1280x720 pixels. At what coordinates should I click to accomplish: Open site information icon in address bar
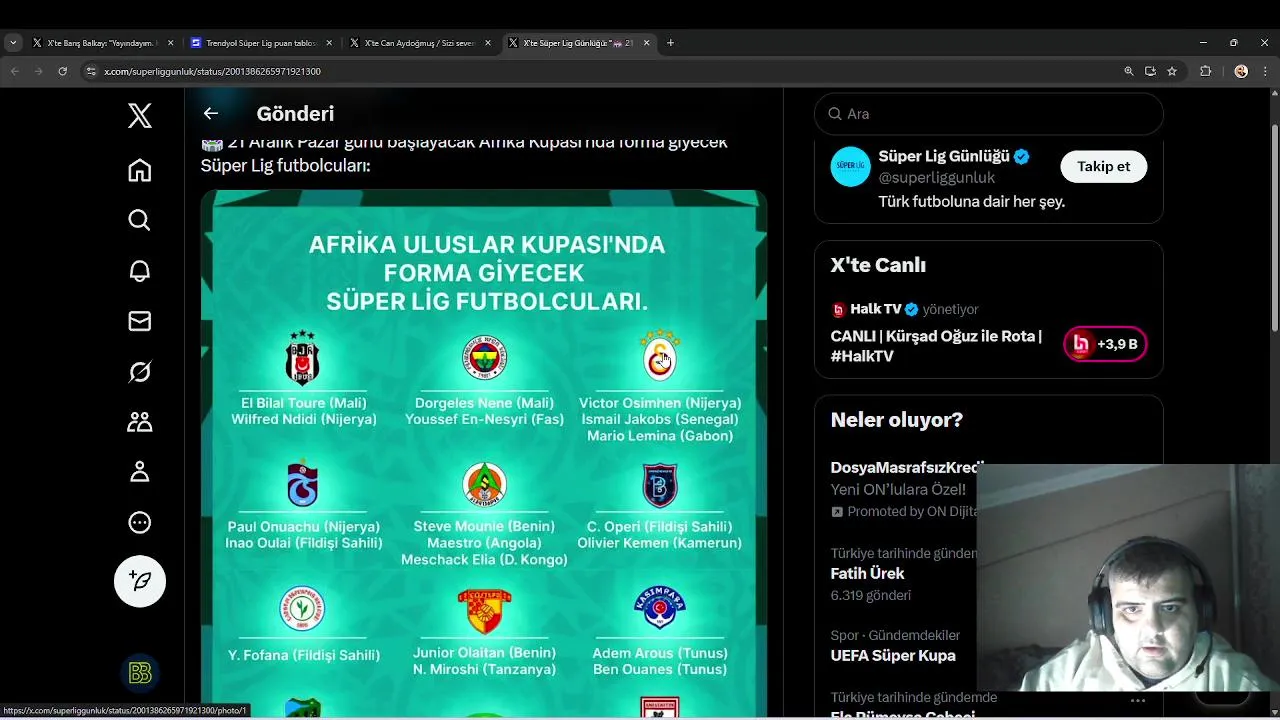coord(91,71)
